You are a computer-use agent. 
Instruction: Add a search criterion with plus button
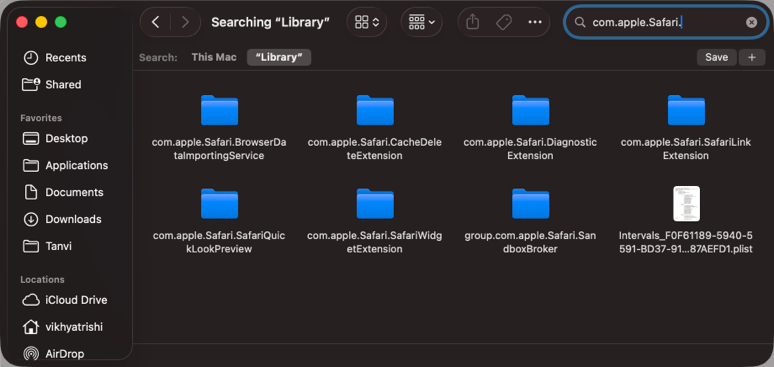[752, 57]
